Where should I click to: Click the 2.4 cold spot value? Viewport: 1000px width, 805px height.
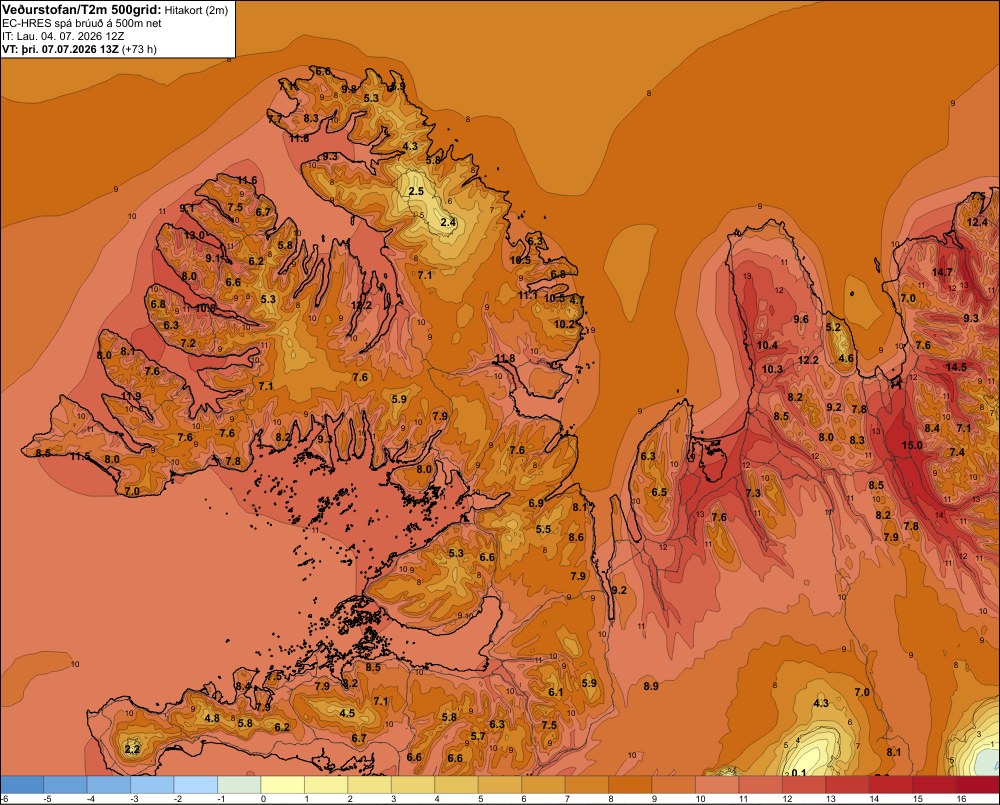click(448, 222)
